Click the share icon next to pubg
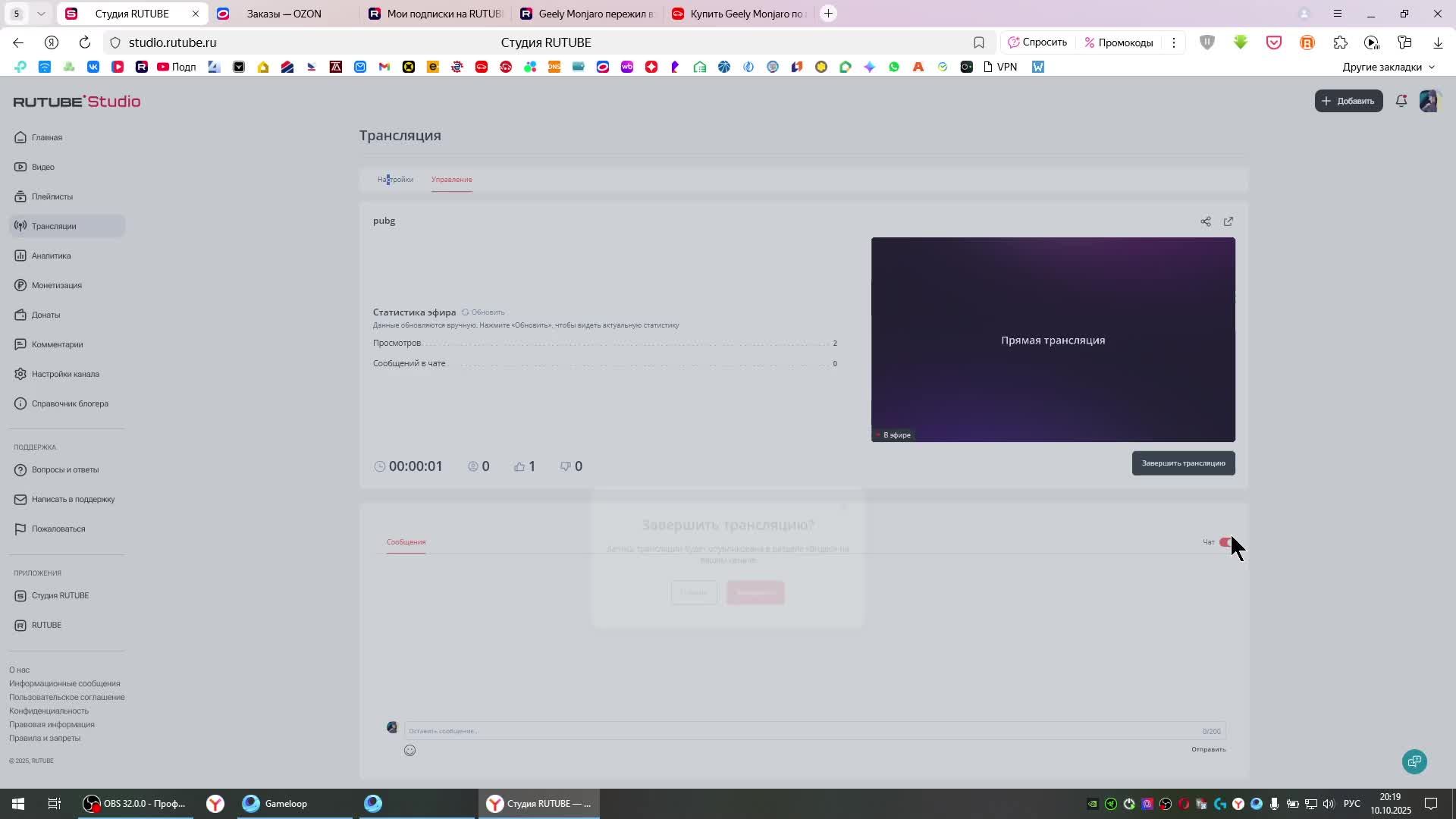1456x819 pixels. coord(1205,221)
